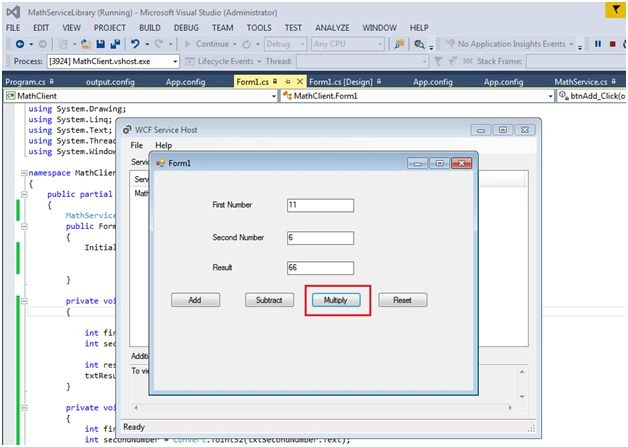Click the Subtract button in Form1
The height and width of the screenshot is (447, 628).
pyautogui.click(x=269, y=300)
